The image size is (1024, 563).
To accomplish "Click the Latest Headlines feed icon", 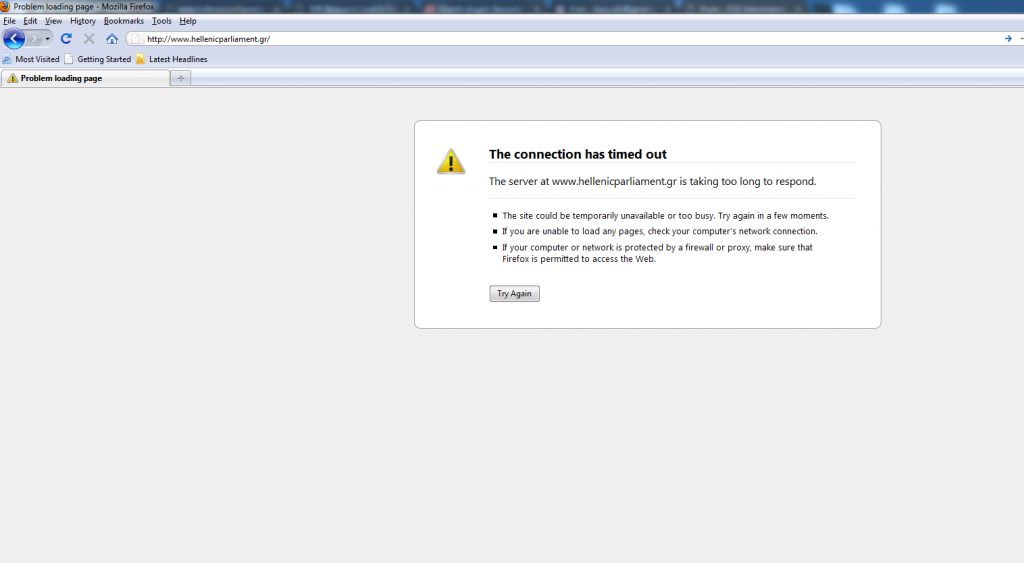I will coord(141,59).
